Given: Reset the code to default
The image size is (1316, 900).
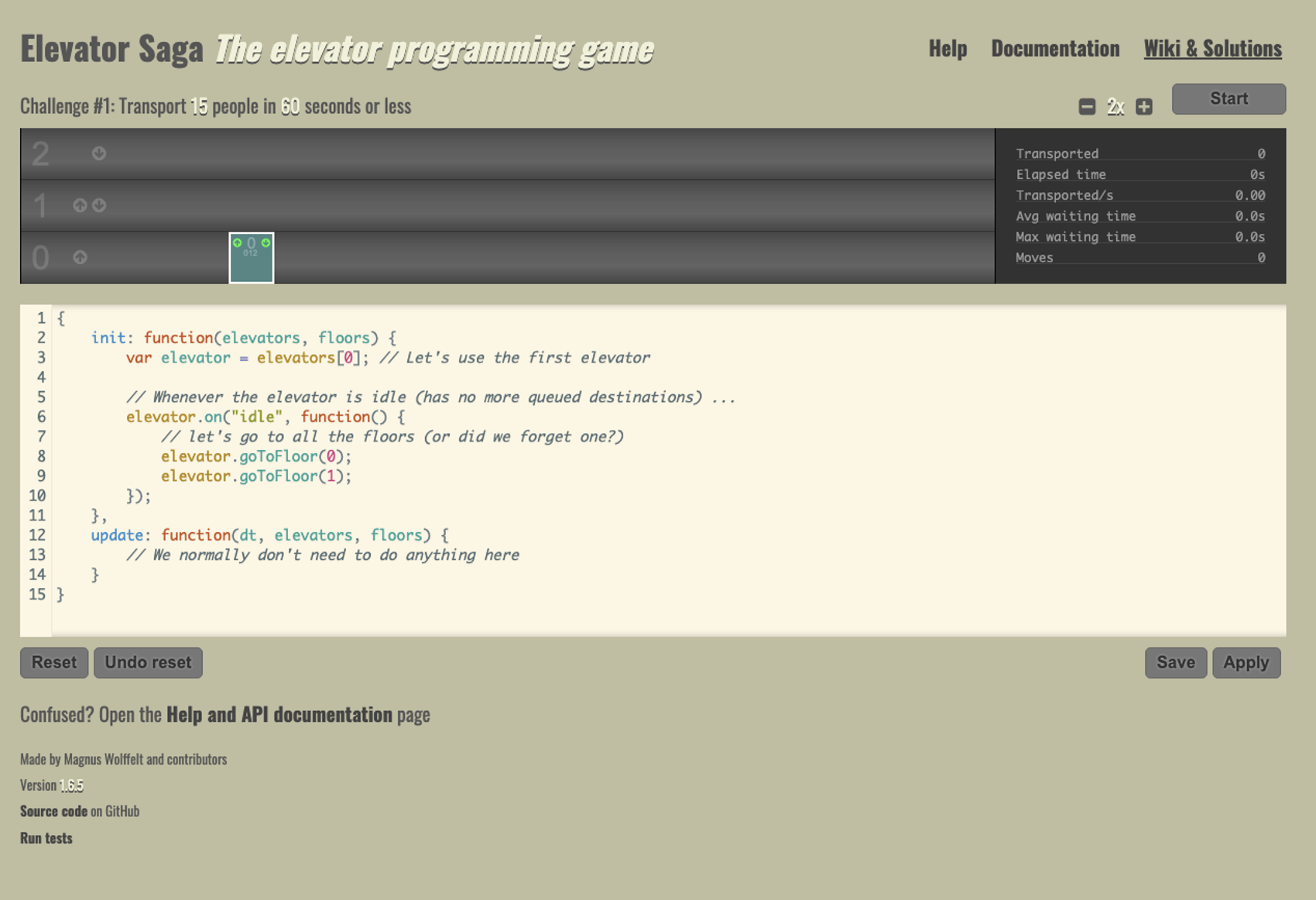Looking at the screenshot, I should [54, 663].
